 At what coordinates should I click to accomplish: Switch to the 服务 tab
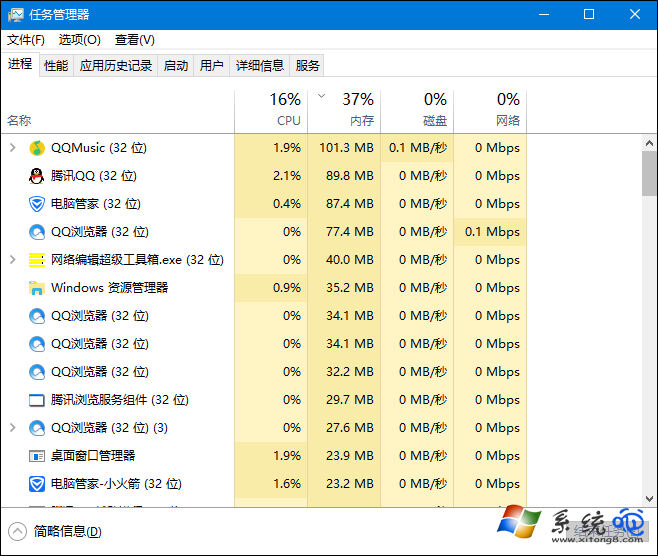tap(307, 66)
